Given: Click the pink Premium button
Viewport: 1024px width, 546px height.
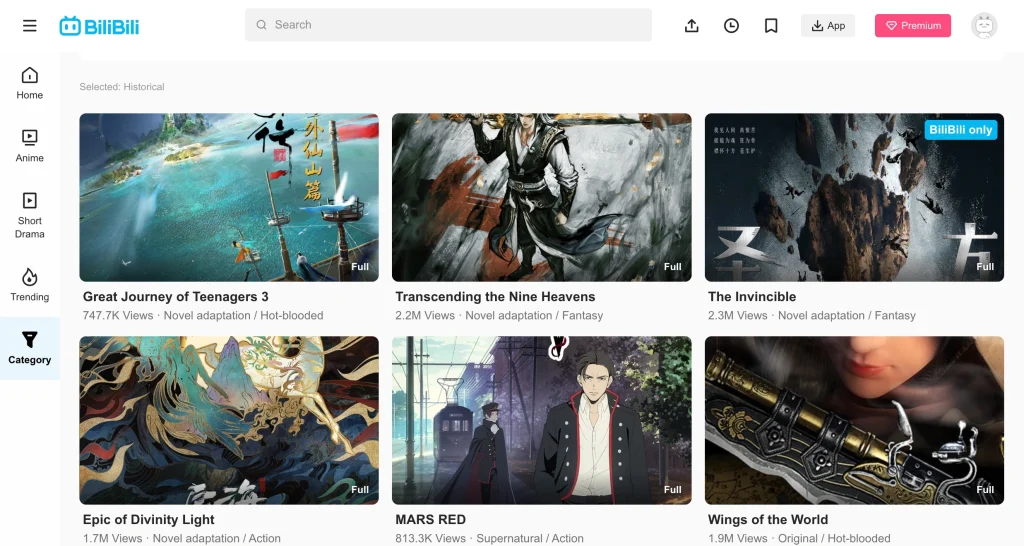Looking at the screenshot, I should (913, 25).
